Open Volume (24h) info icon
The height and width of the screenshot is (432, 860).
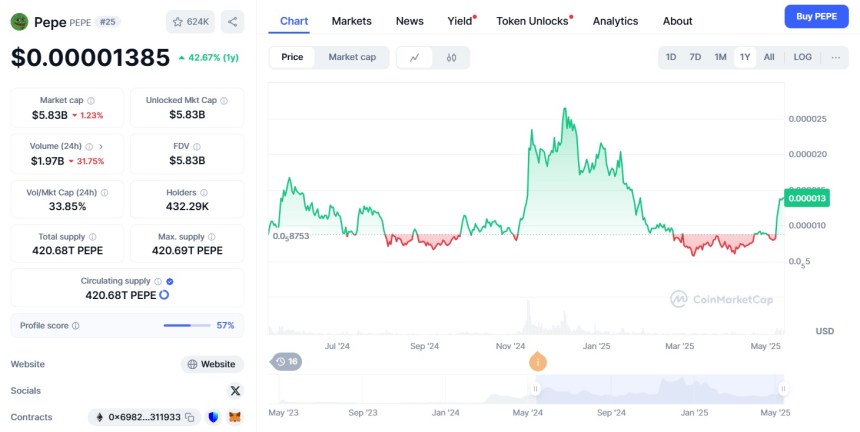(x=89, y=146)
